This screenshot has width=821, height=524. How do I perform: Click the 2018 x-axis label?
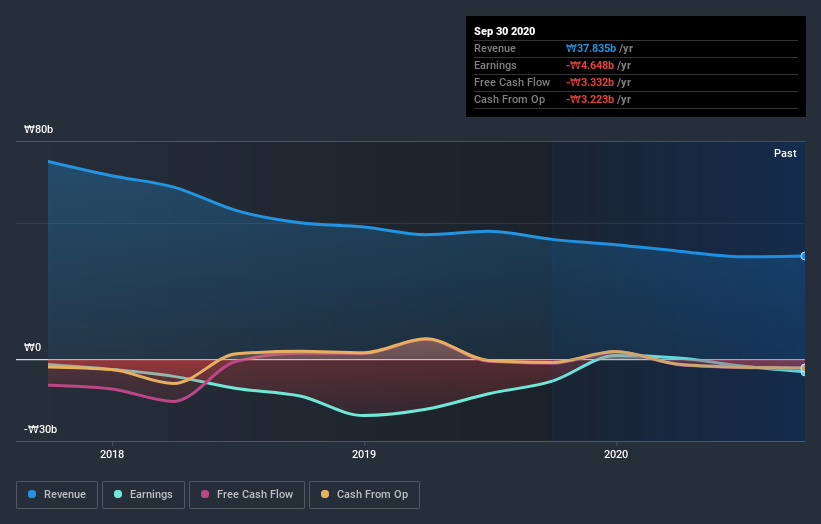pyautogui.click(x=112, y=454)
